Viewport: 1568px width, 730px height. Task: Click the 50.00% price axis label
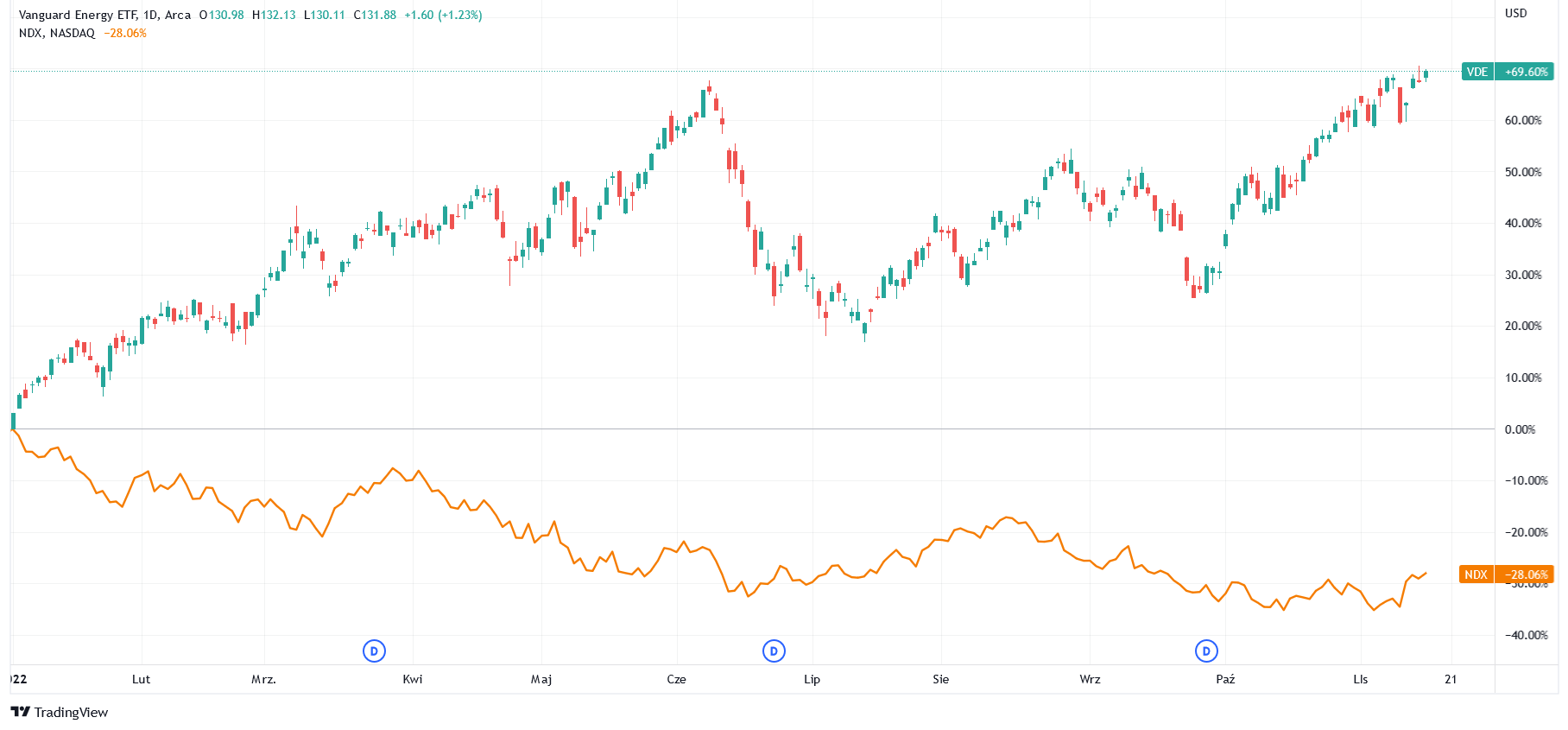coord(1523,172)
